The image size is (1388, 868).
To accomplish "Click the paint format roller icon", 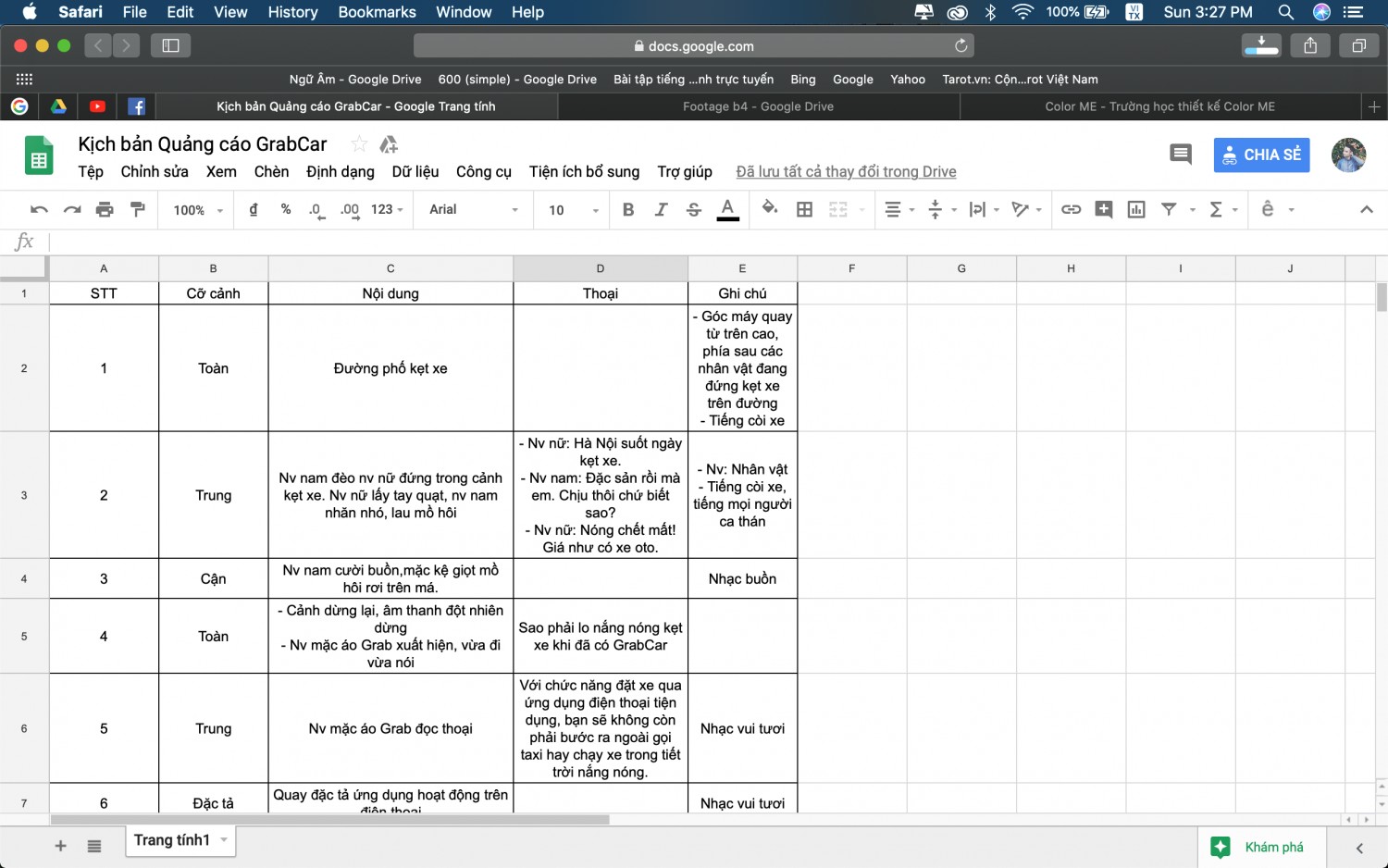I will click(x=138, y=209).
